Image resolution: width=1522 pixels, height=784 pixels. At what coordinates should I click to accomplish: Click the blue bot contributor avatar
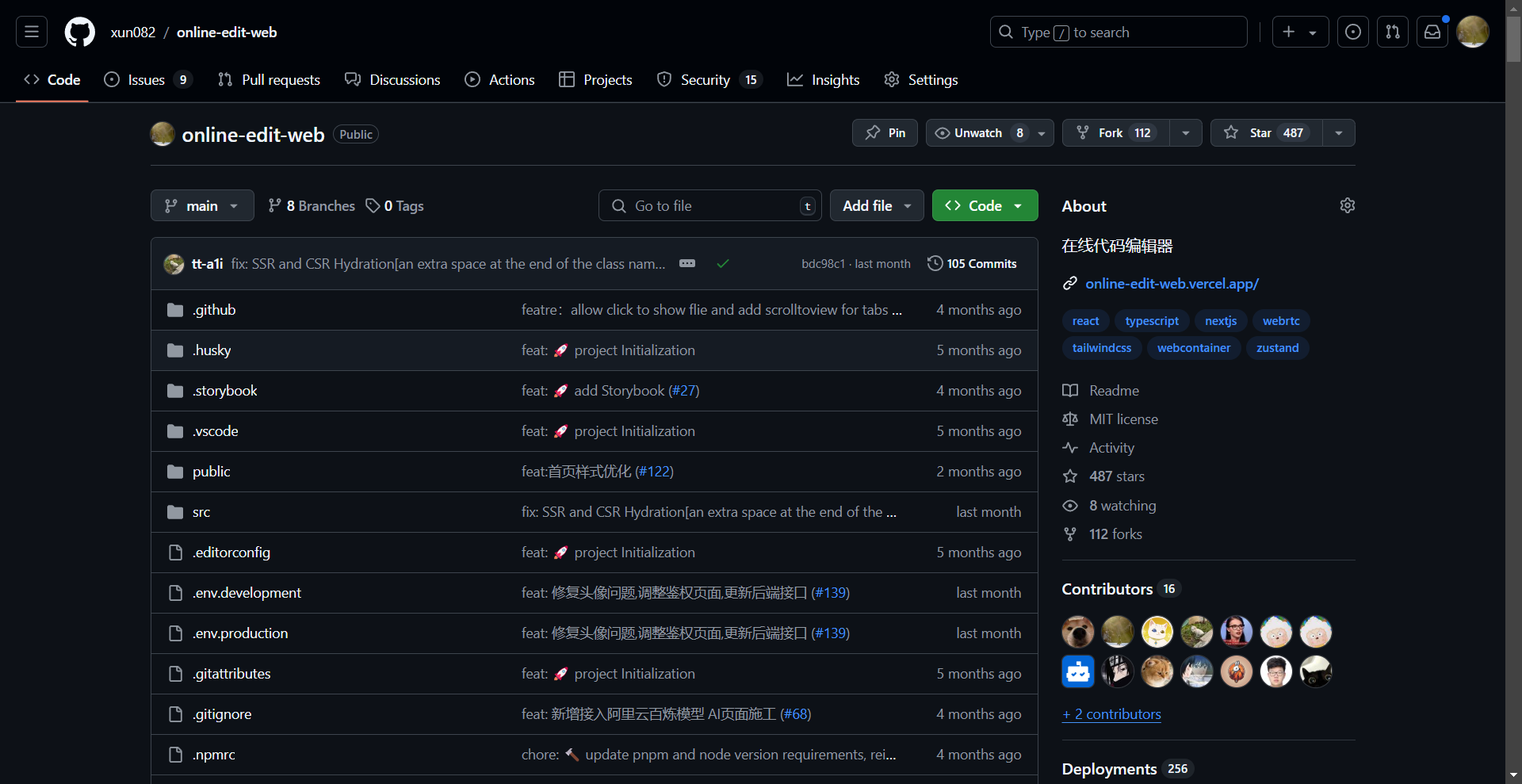(x=1078, y=671)
